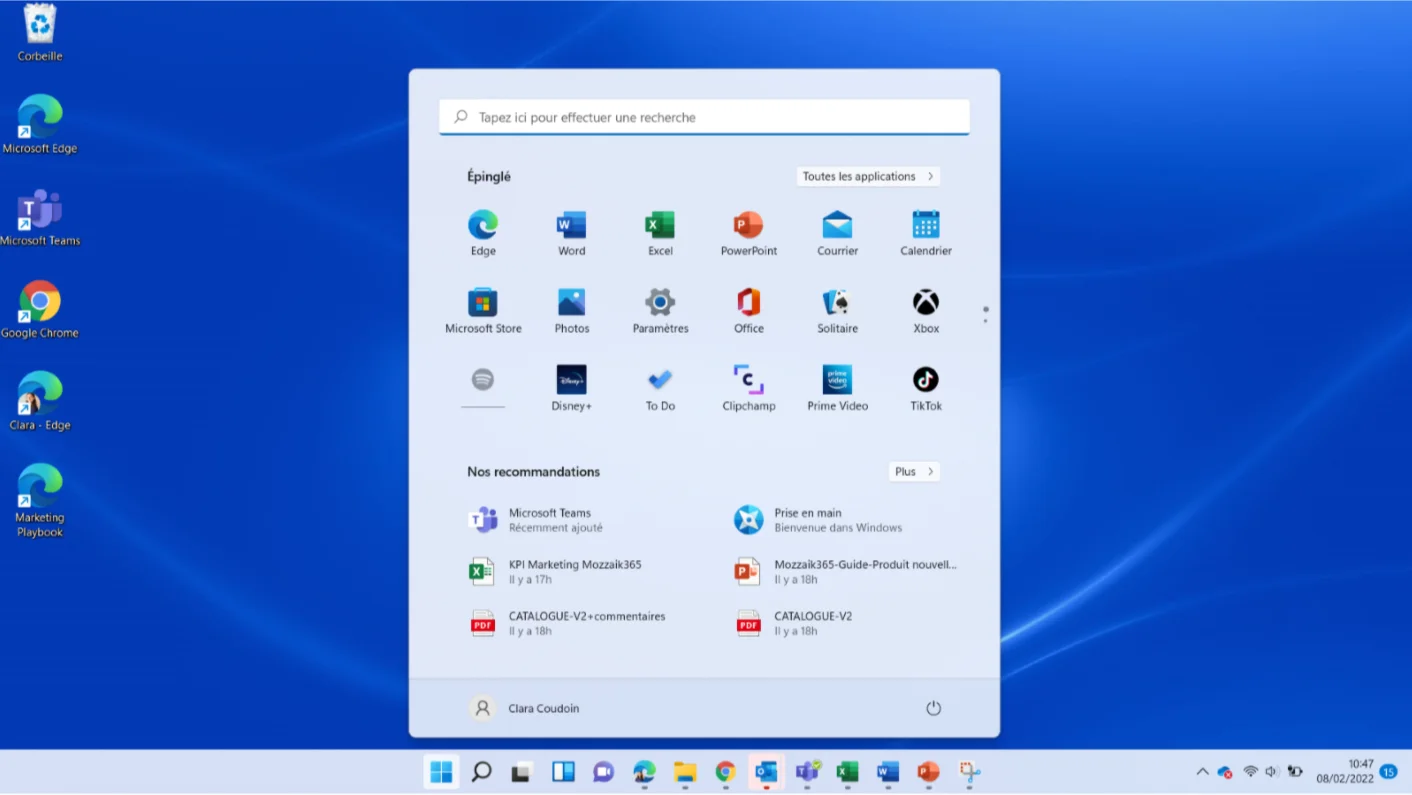Click the Windows Start button on taskbar
The height and width of the screenshot is (795, 1412).
point(441,772)
